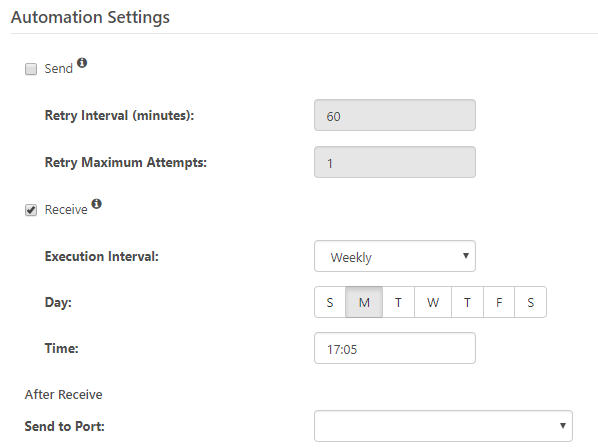
Task: Select Wednesday day button
Action: click(433, 302)
